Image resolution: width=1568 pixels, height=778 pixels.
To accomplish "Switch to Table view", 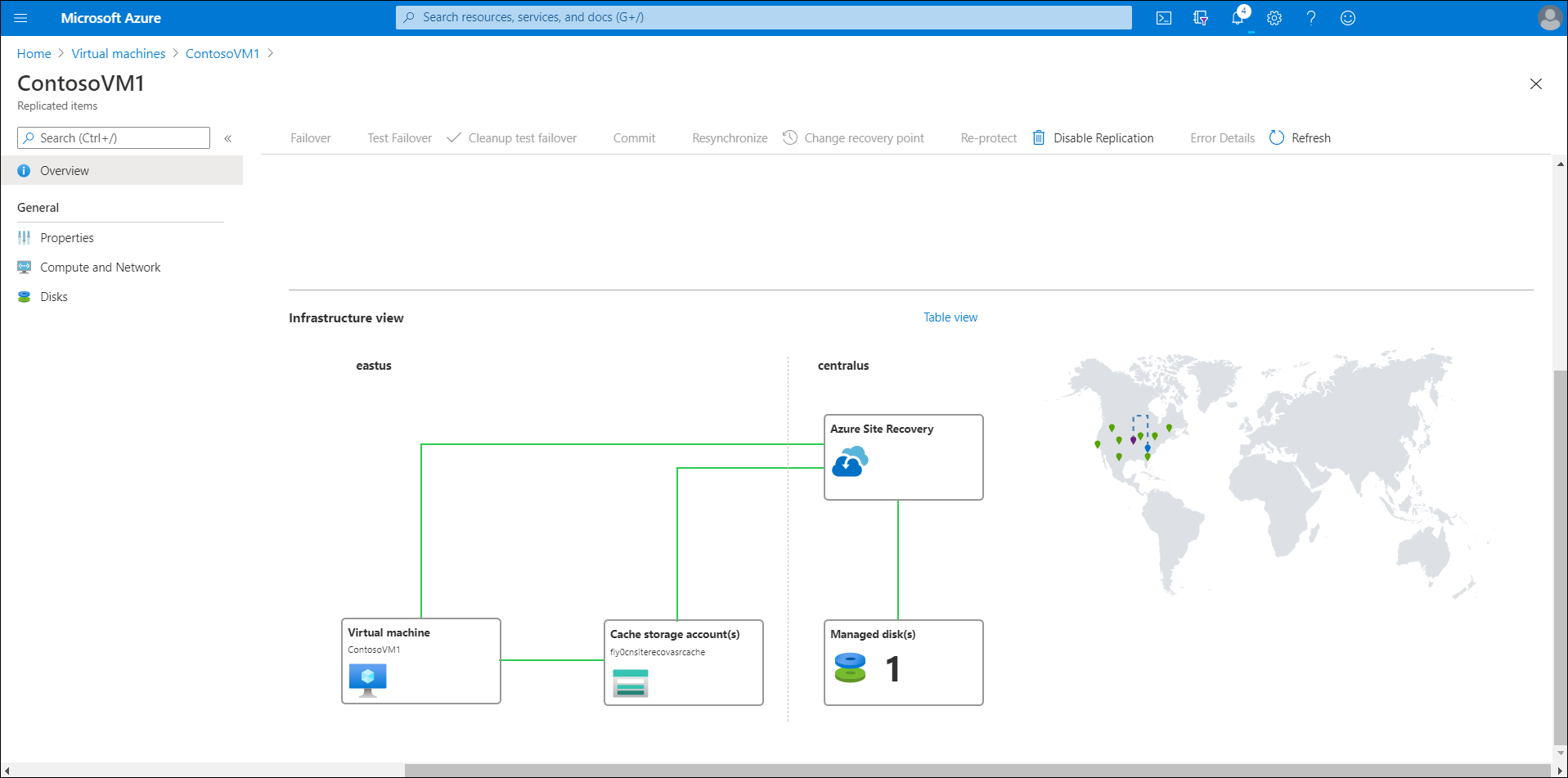I will pyautogui.click(x=950, y=317).
